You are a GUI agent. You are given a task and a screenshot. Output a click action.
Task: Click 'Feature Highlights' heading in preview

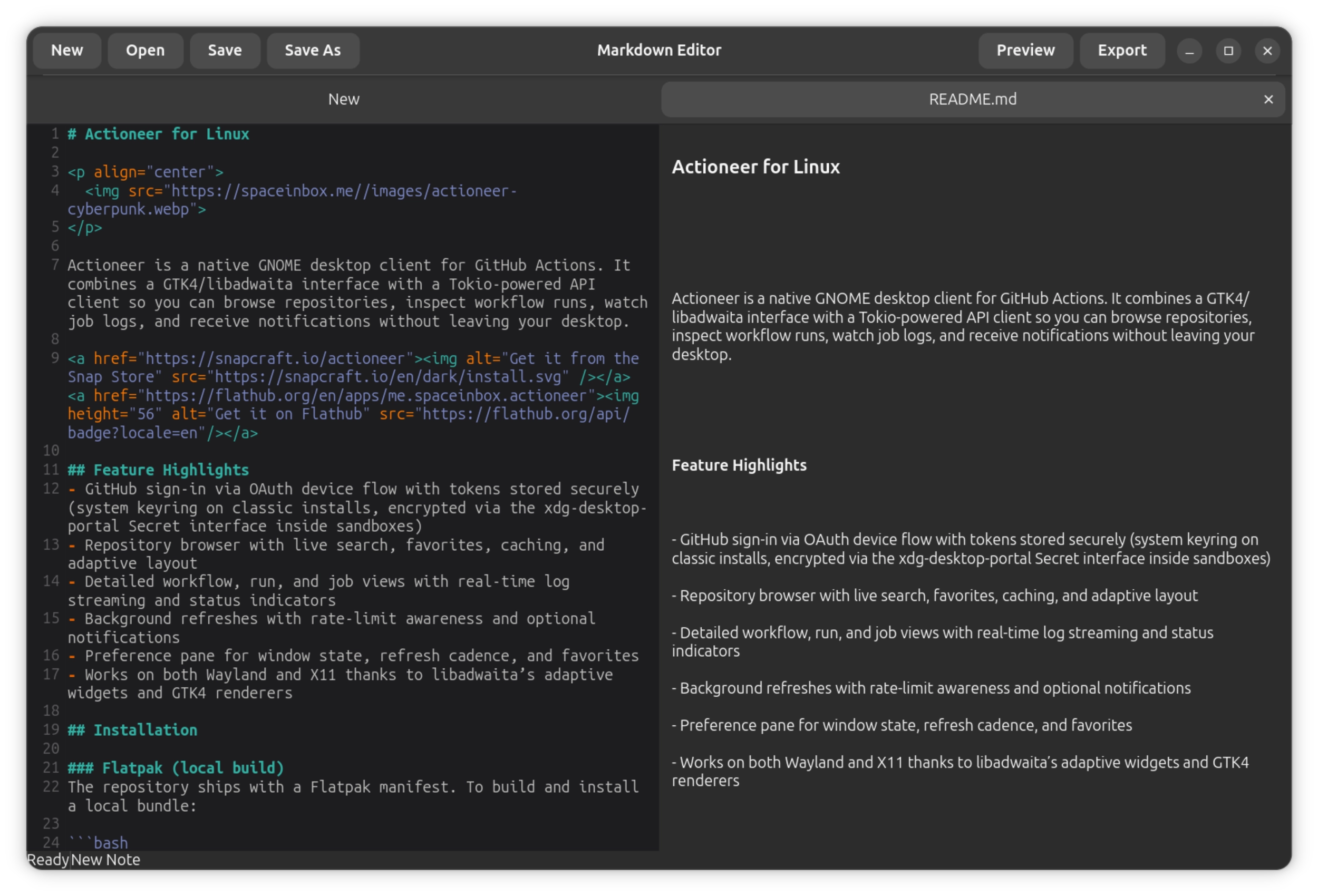739,465
